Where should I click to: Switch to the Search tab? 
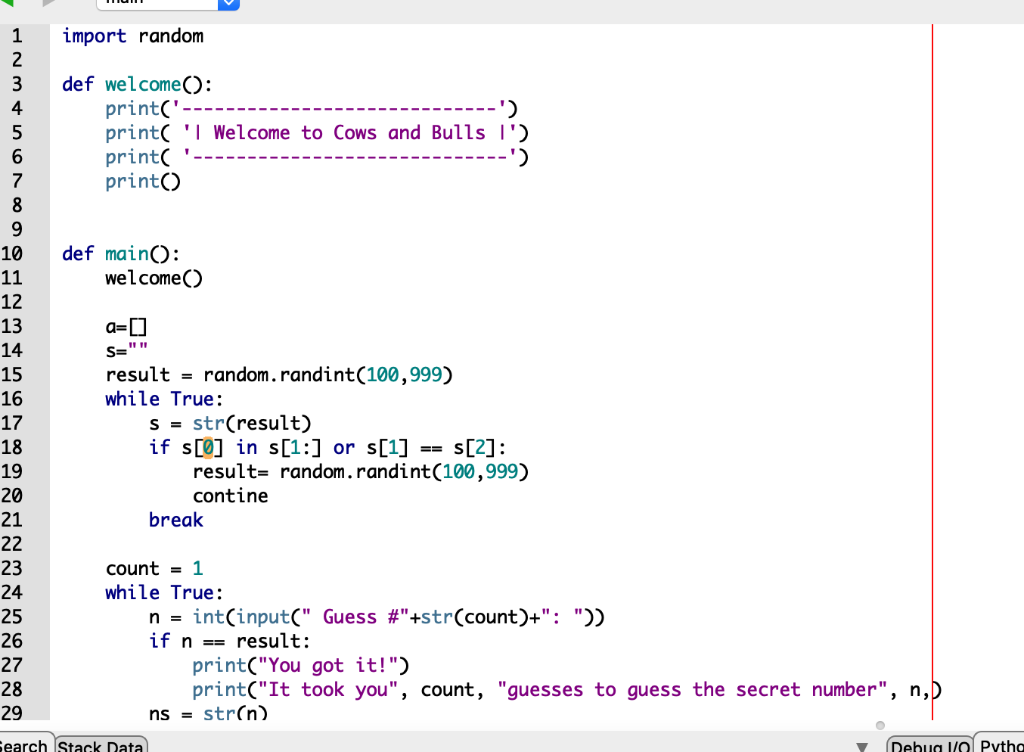coord(23,744)
